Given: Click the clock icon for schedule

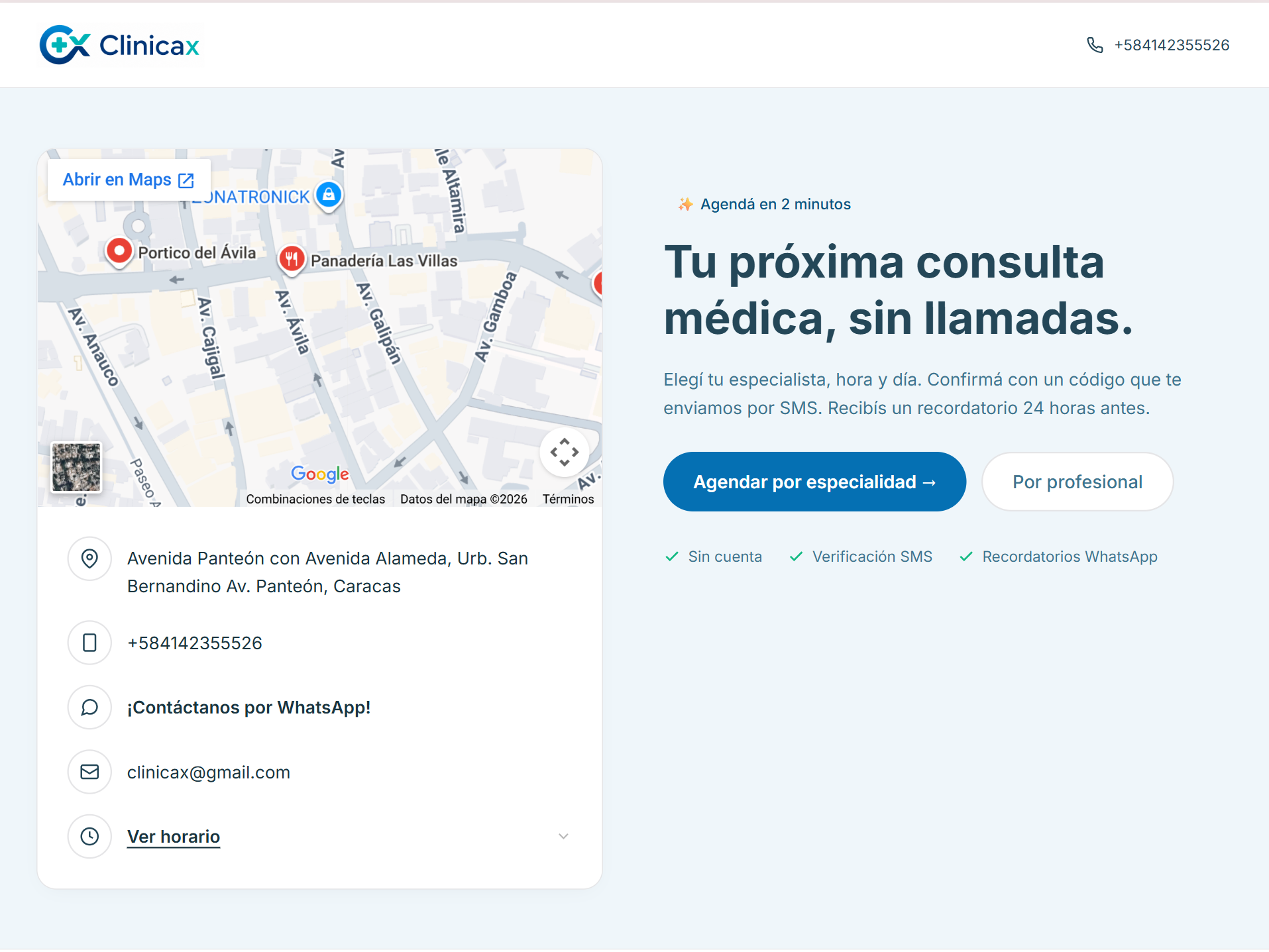Looking at the screenshot, I should tap(89, 836).
